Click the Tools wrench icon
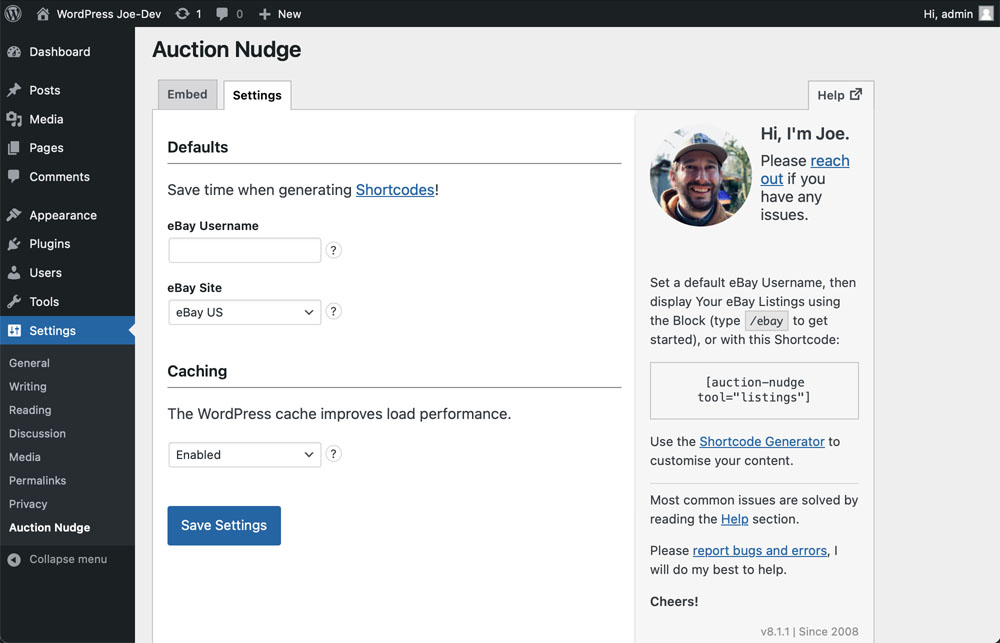Viewport: 1000px width, 643px height. (x=14, y=302)
